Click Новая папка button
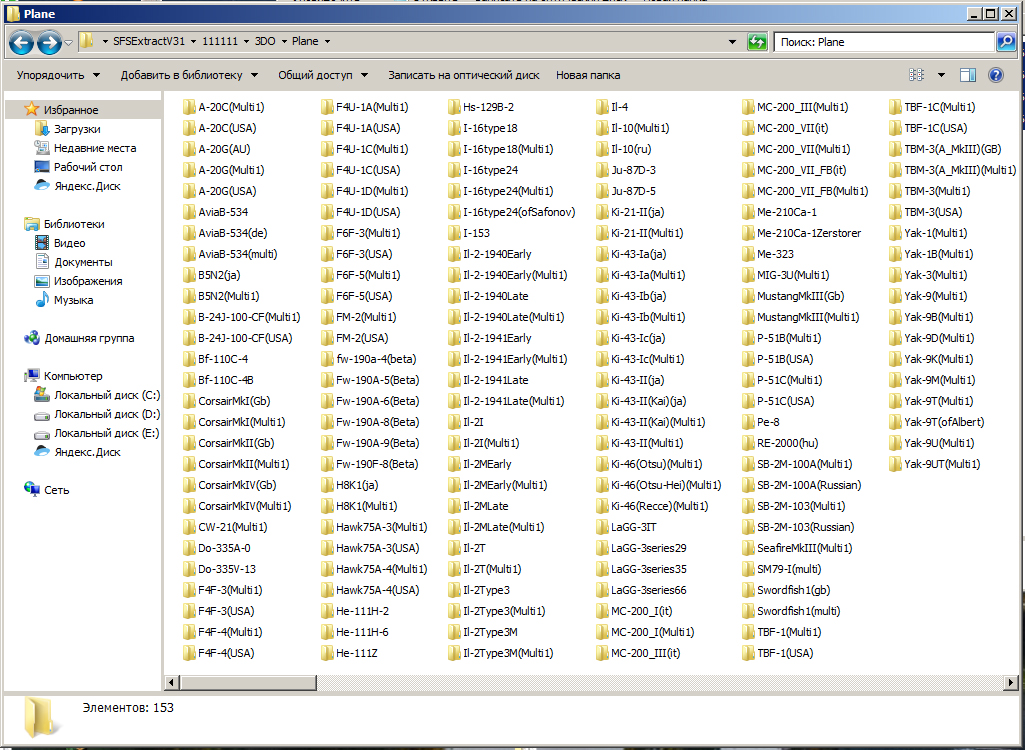 click(588, 75)
